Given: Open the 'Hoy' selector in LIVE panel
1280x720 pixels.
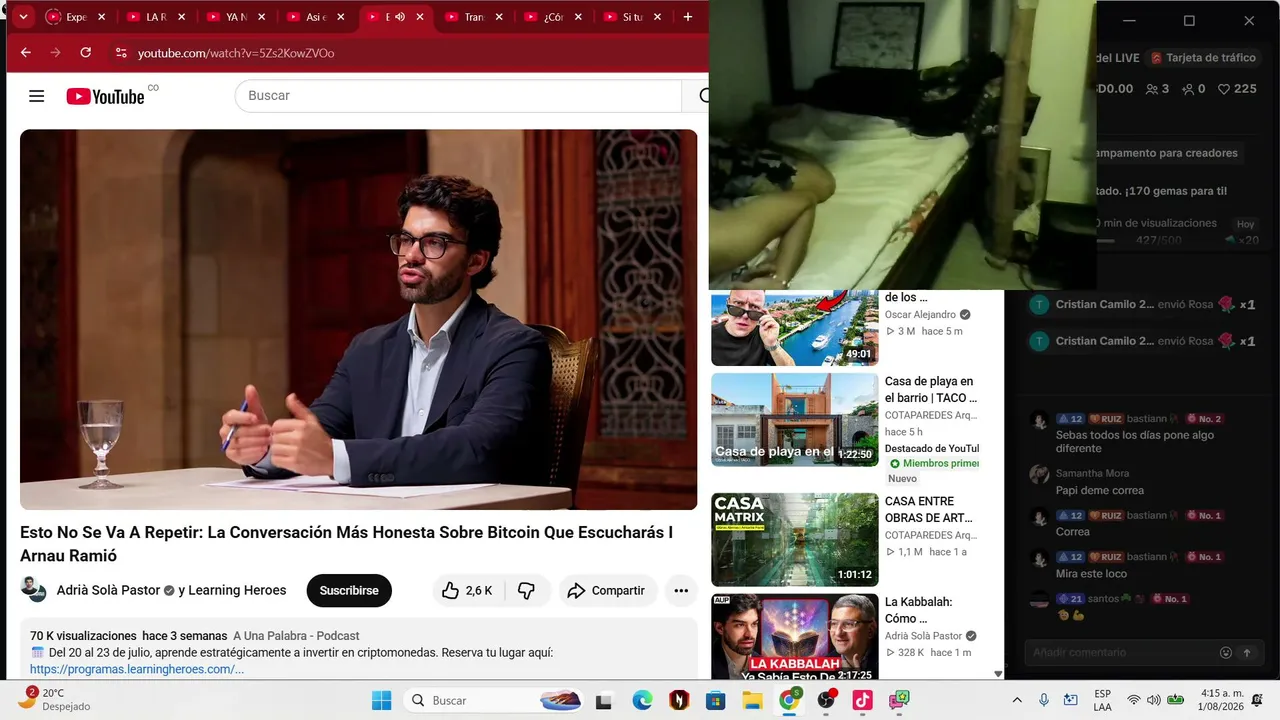Looking at the screenshot, I should 1245,224.
